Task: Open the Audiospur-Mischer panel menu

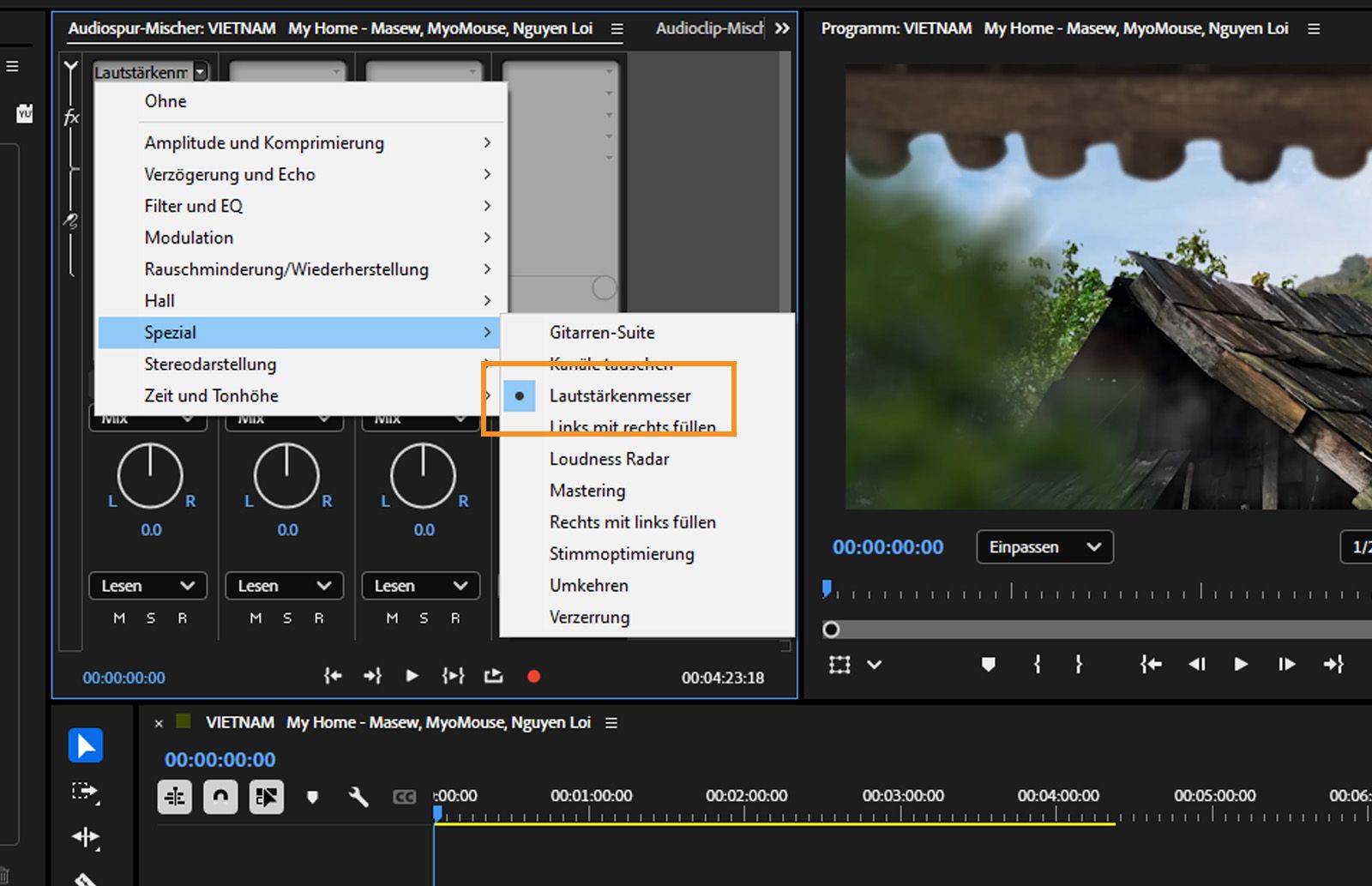Action: coord(617,28)
